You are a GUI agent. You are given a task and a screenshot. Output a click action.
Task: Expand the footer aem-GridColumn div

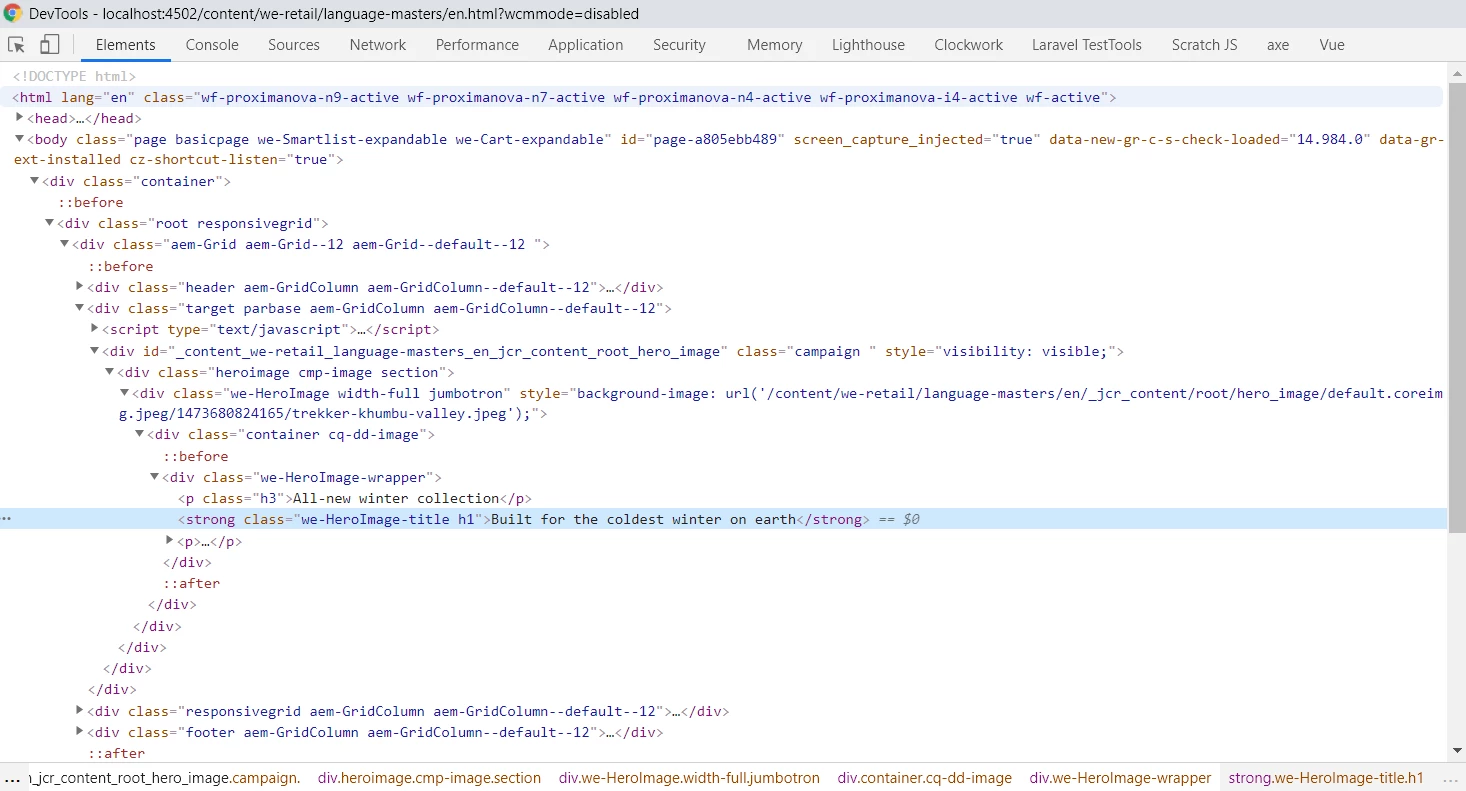[x=80, y=732]
